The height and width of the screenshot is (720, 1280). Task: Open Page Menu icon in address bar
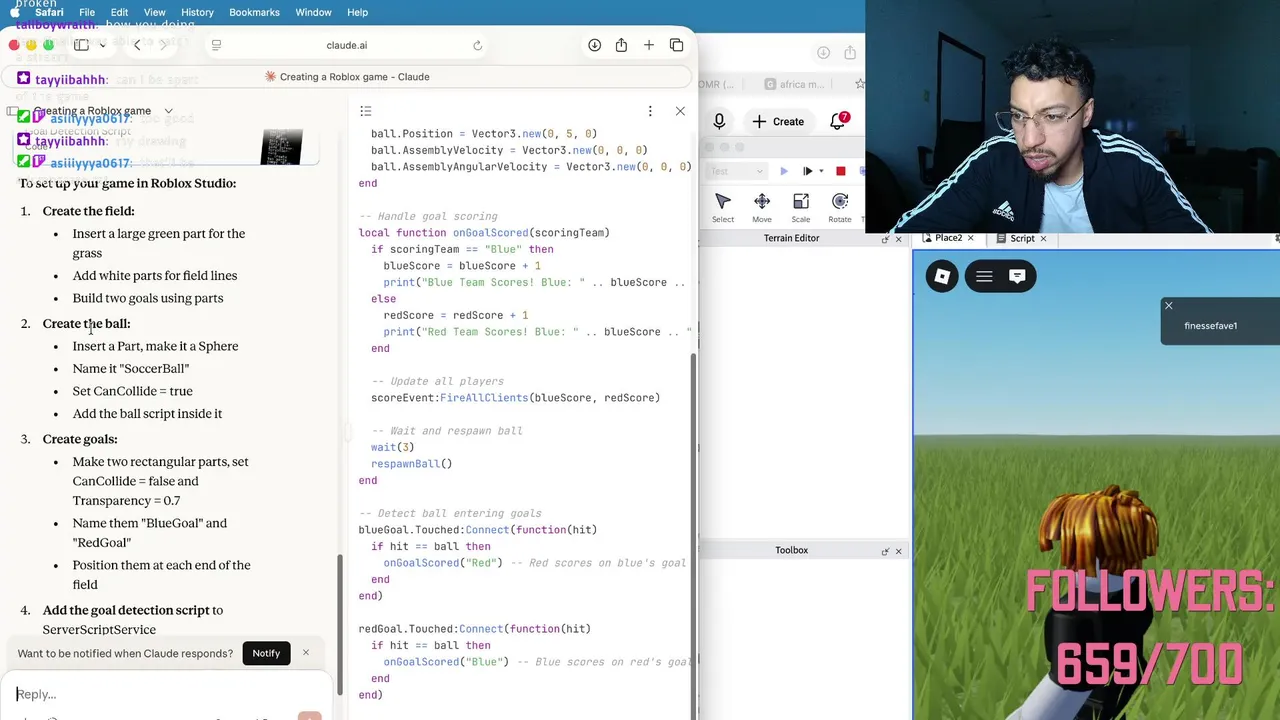pos(216,45)
